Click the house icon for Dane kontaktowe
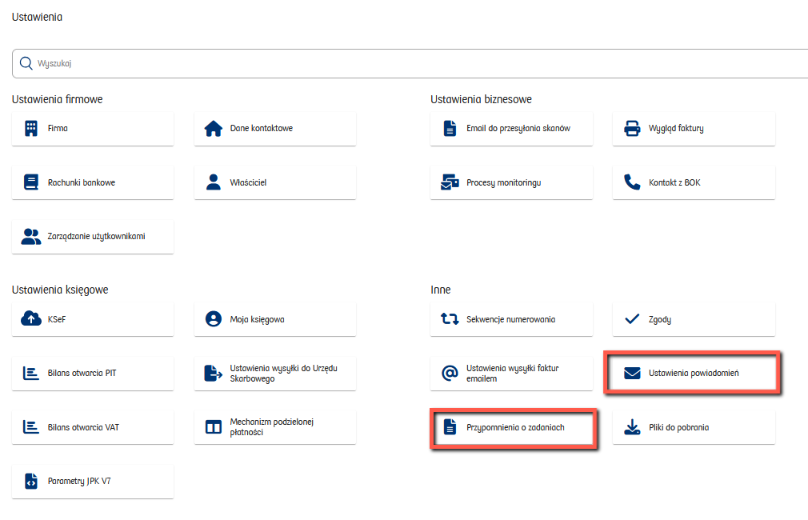 [213, 128]
